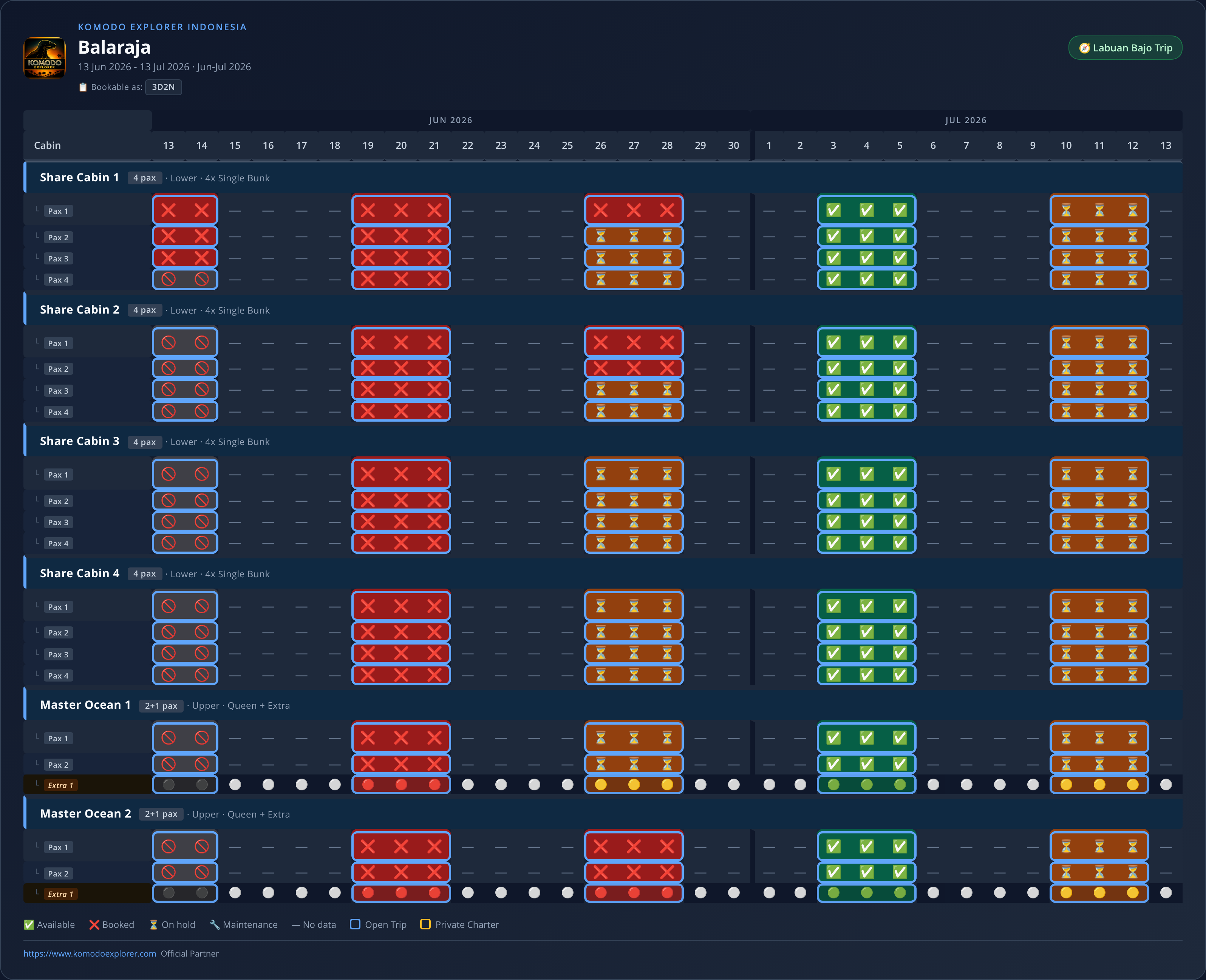
Task: Click date column header 26 in June
Action: [x=601, y=145]
